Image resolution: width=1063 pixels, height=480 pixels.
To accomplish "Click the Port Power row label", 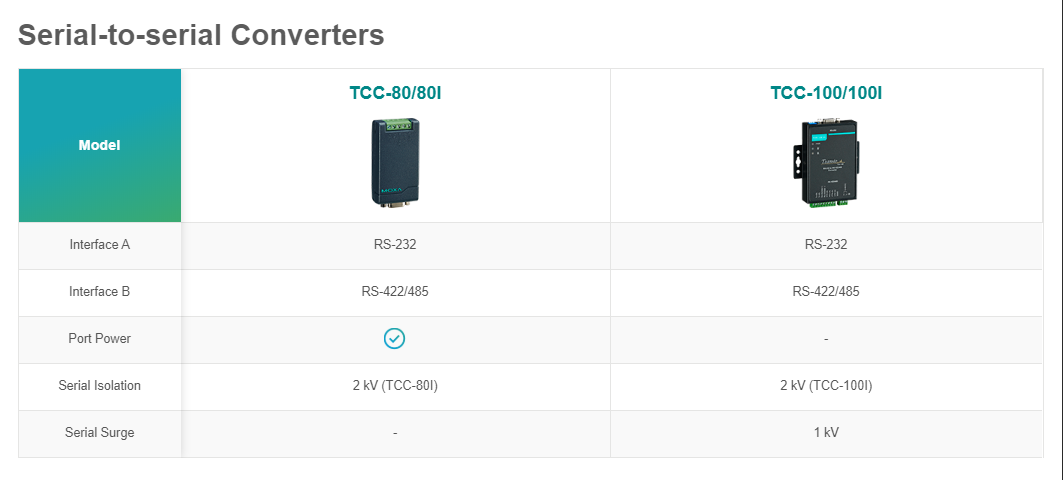I will [x=100, y=338].
